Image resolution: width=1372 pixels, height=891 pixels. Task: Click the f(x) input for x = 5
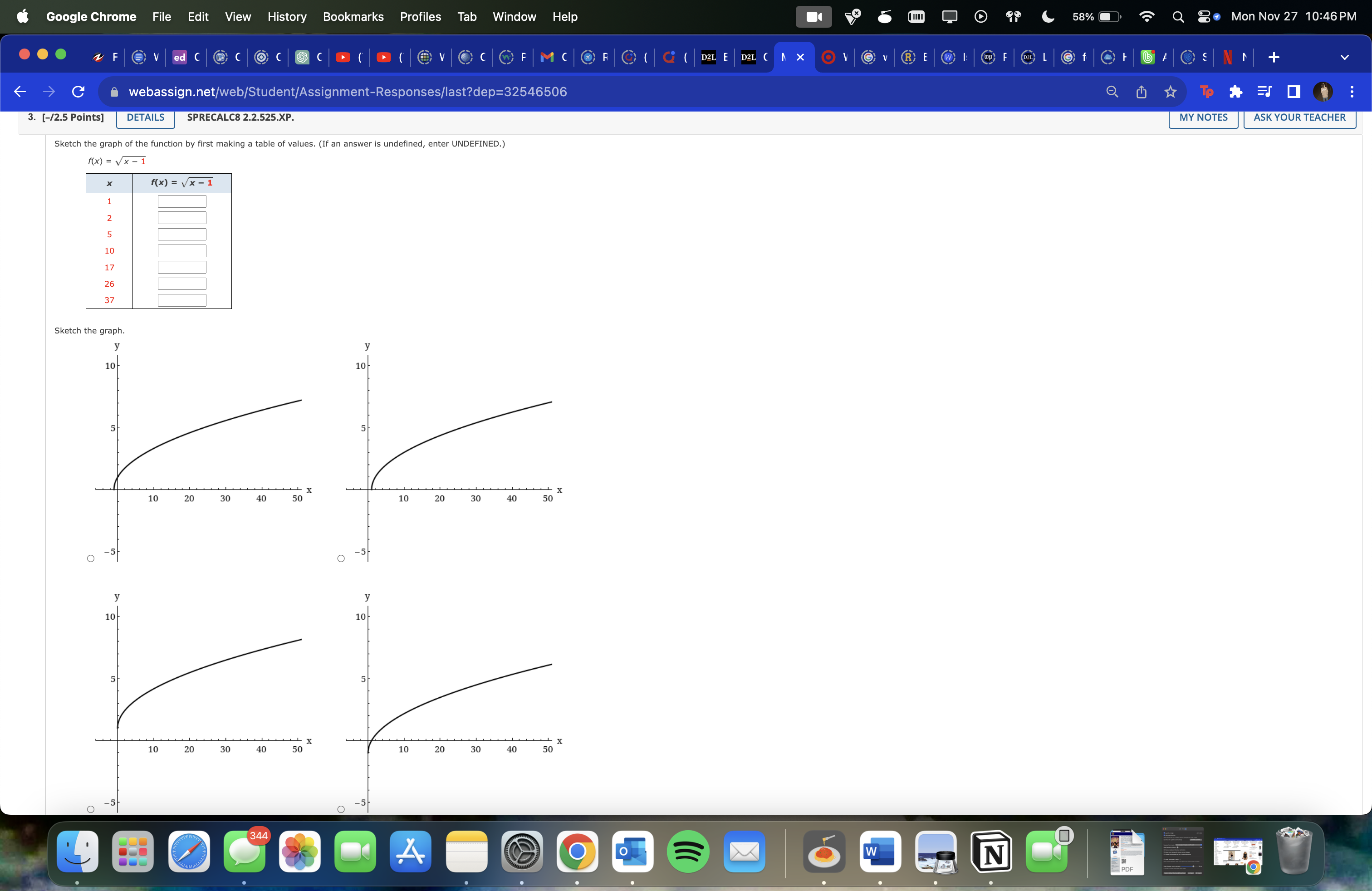tap(181, 235)
